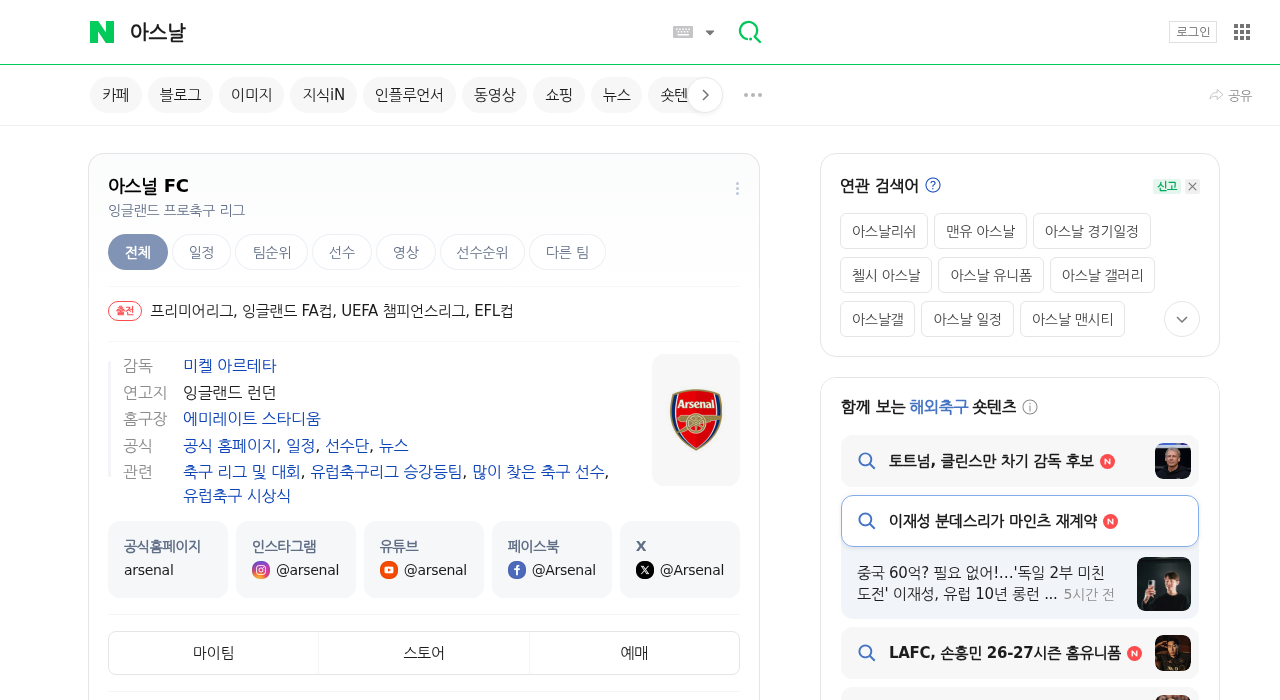Open the keyboard type dropdown arrow

709,31
